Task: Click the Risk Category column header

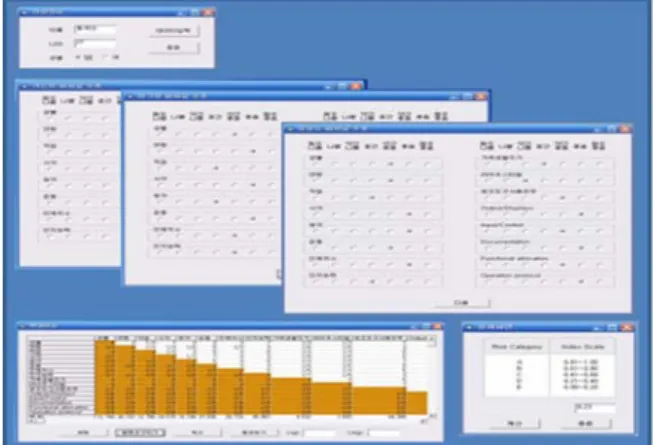Action: (516, 347)
